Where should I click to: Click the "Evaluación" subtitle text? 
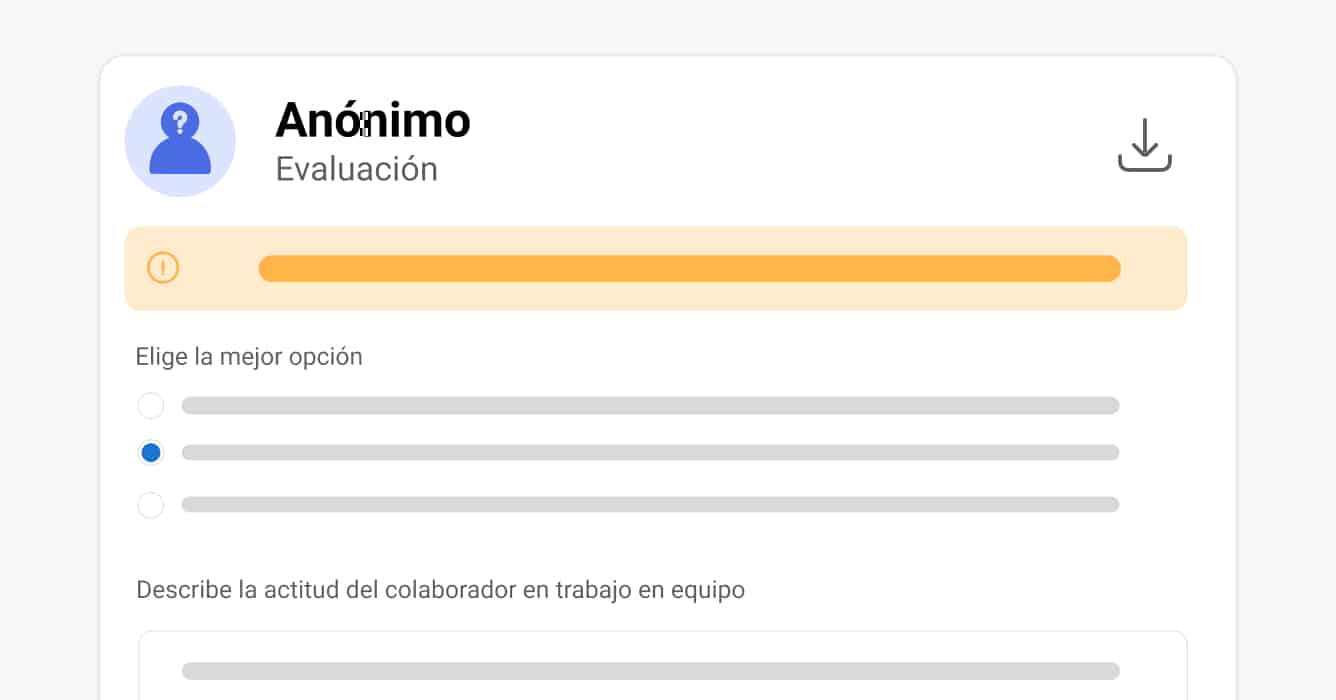click(x=356, y=169)
